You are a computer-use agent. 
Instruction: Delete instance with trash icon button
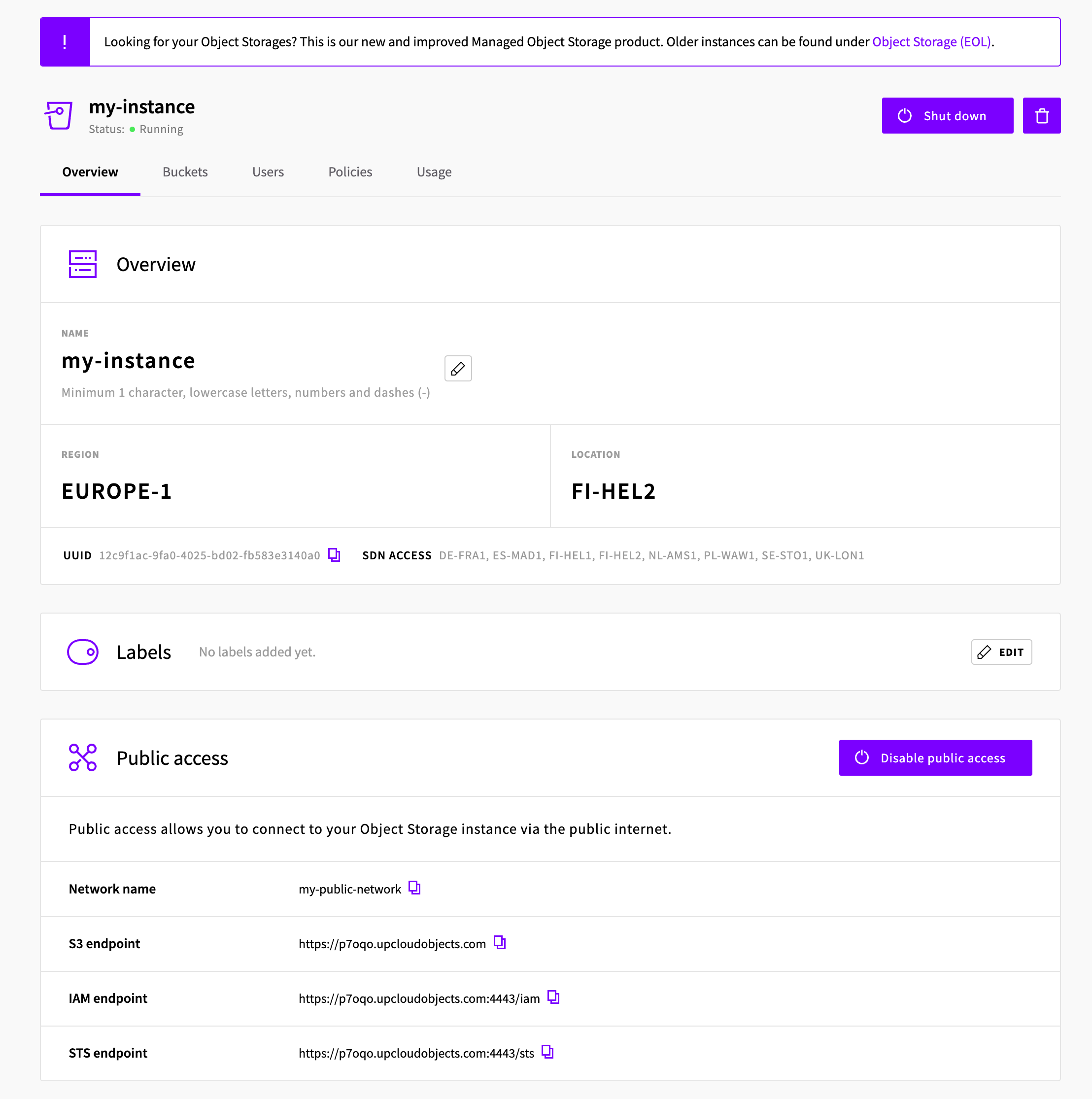click(1041, 116)
